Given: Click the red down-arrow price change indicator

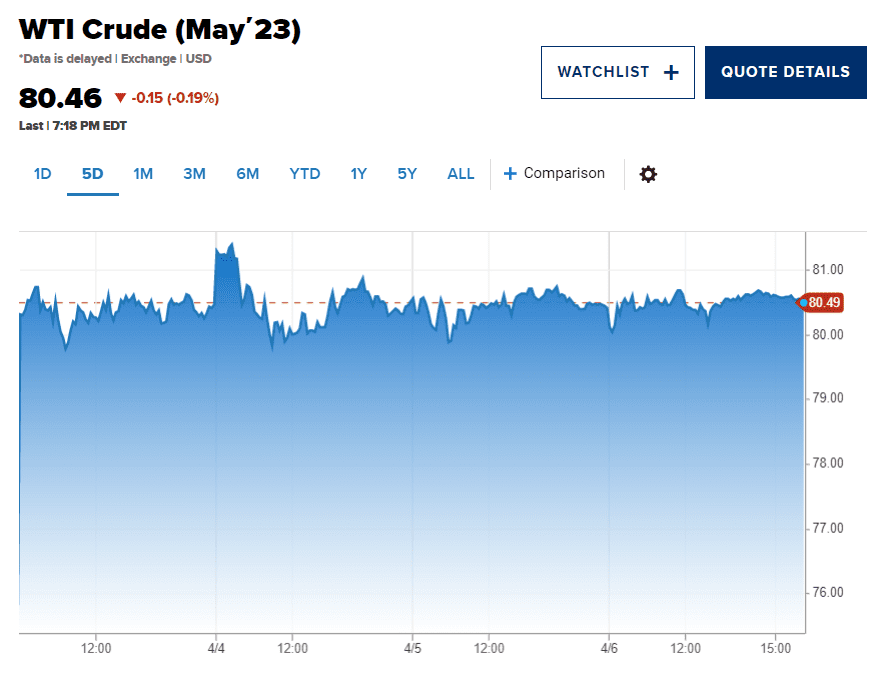Looking at the screenshot, I should (121, 98).
